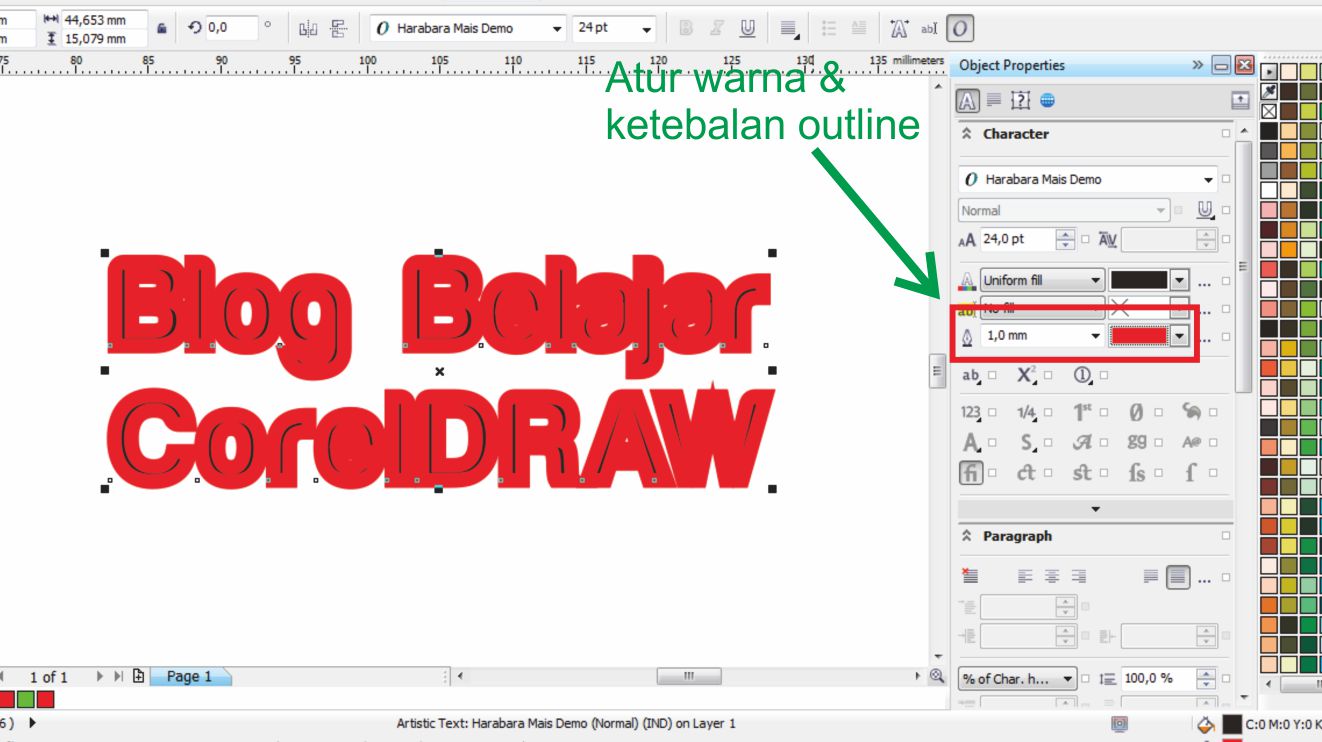Screen dimensions: 1322x742
Task: Click the Page 1 tab
Action: (x=189, y=677)
